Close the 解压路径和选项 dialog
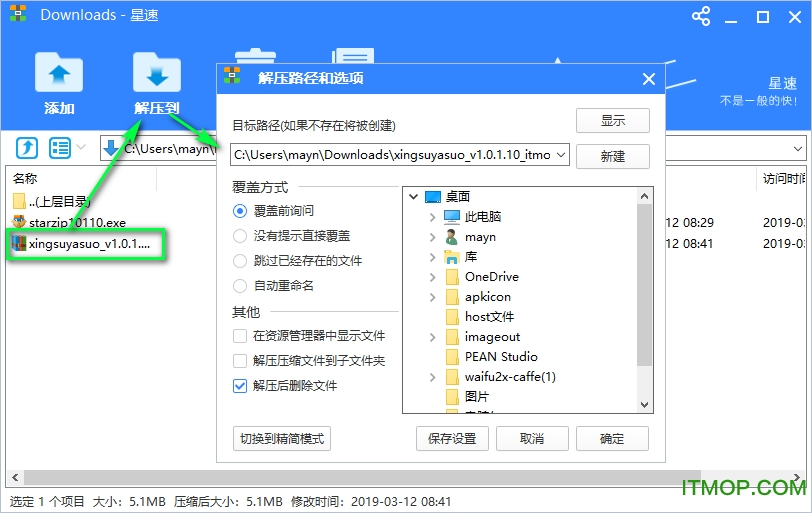Screen dimensions: 812x513 (x=649, y=79)
